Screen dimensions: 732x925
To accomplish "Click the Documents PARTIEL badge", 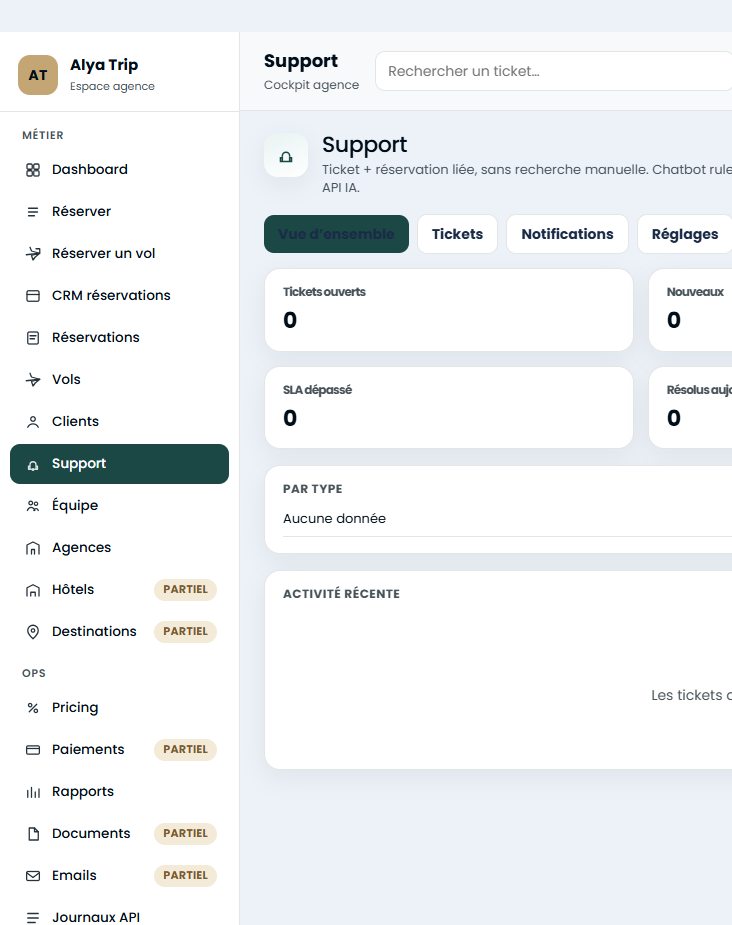I will 185,834.
